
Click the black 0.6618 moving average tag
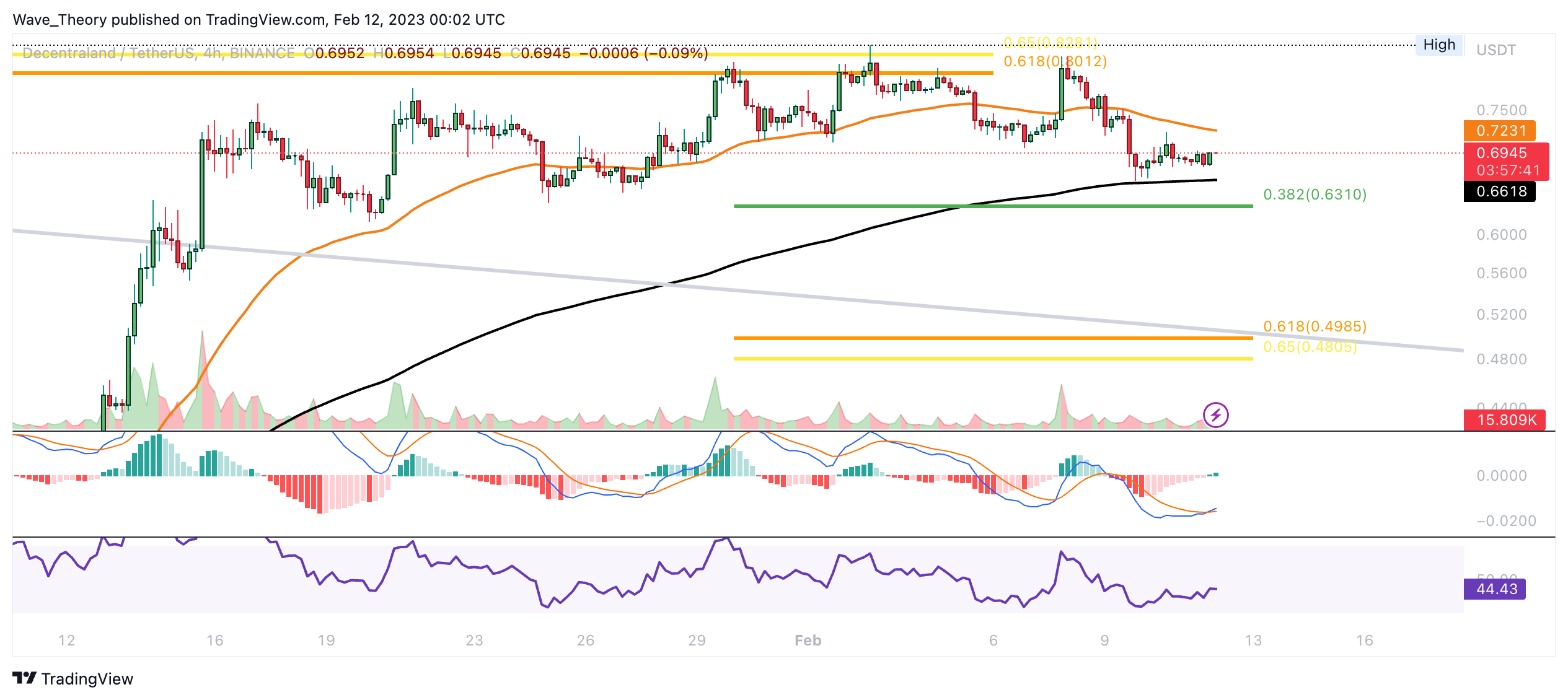(x=1500, y=191)
